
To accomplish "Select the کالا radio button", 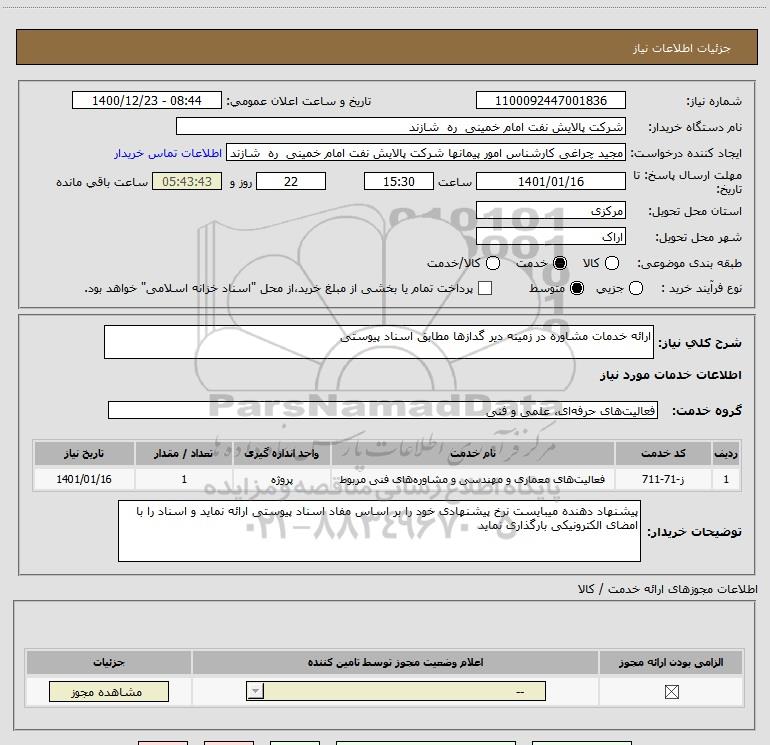I will click(x=611, y=263).
